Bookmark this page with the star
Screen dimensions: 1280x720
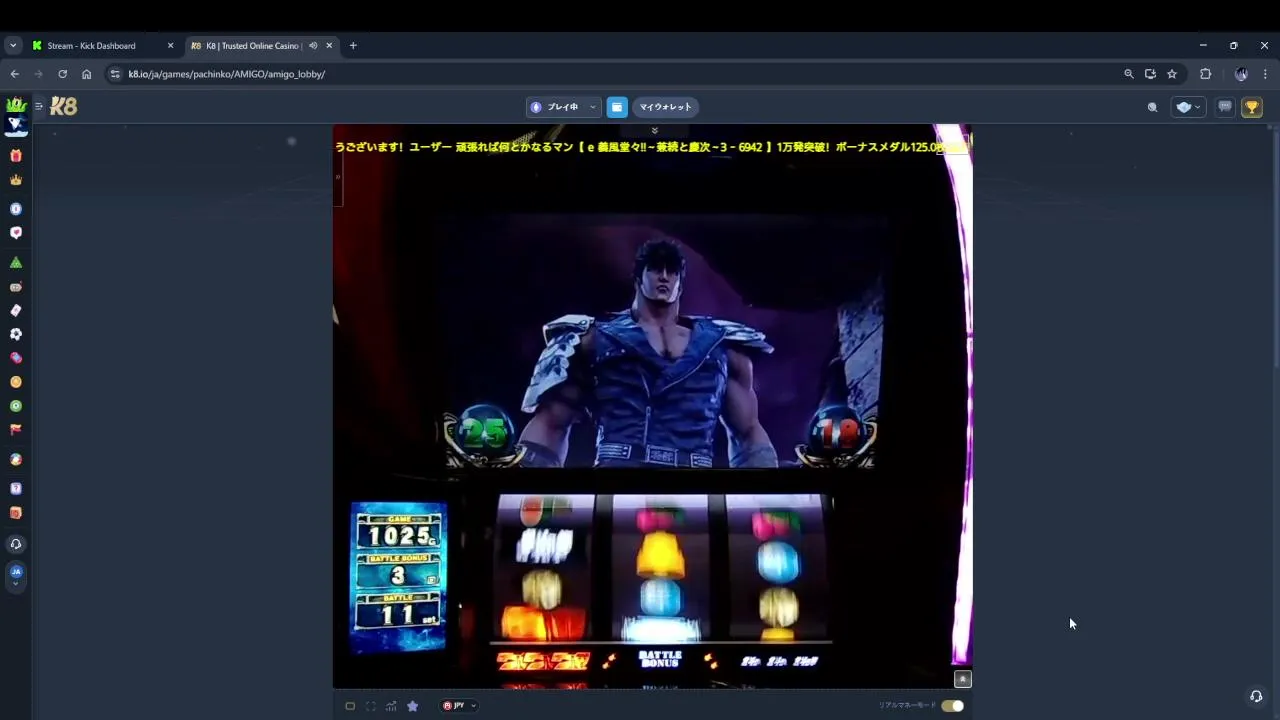point(1172,74)
